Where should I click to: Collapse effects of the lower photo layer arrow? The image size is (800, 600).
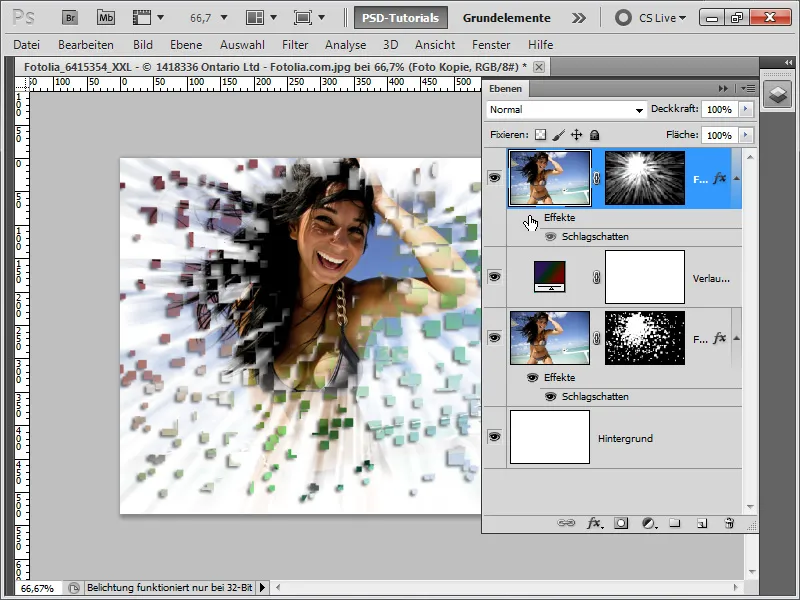pyautogui.click(x=736, y=338)
